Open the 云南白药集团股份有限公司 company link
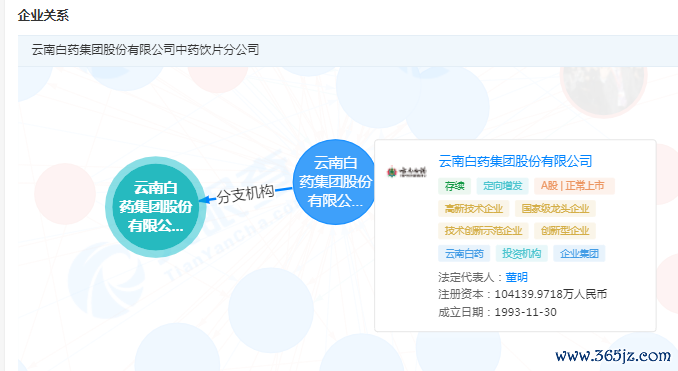 point(515,161)
